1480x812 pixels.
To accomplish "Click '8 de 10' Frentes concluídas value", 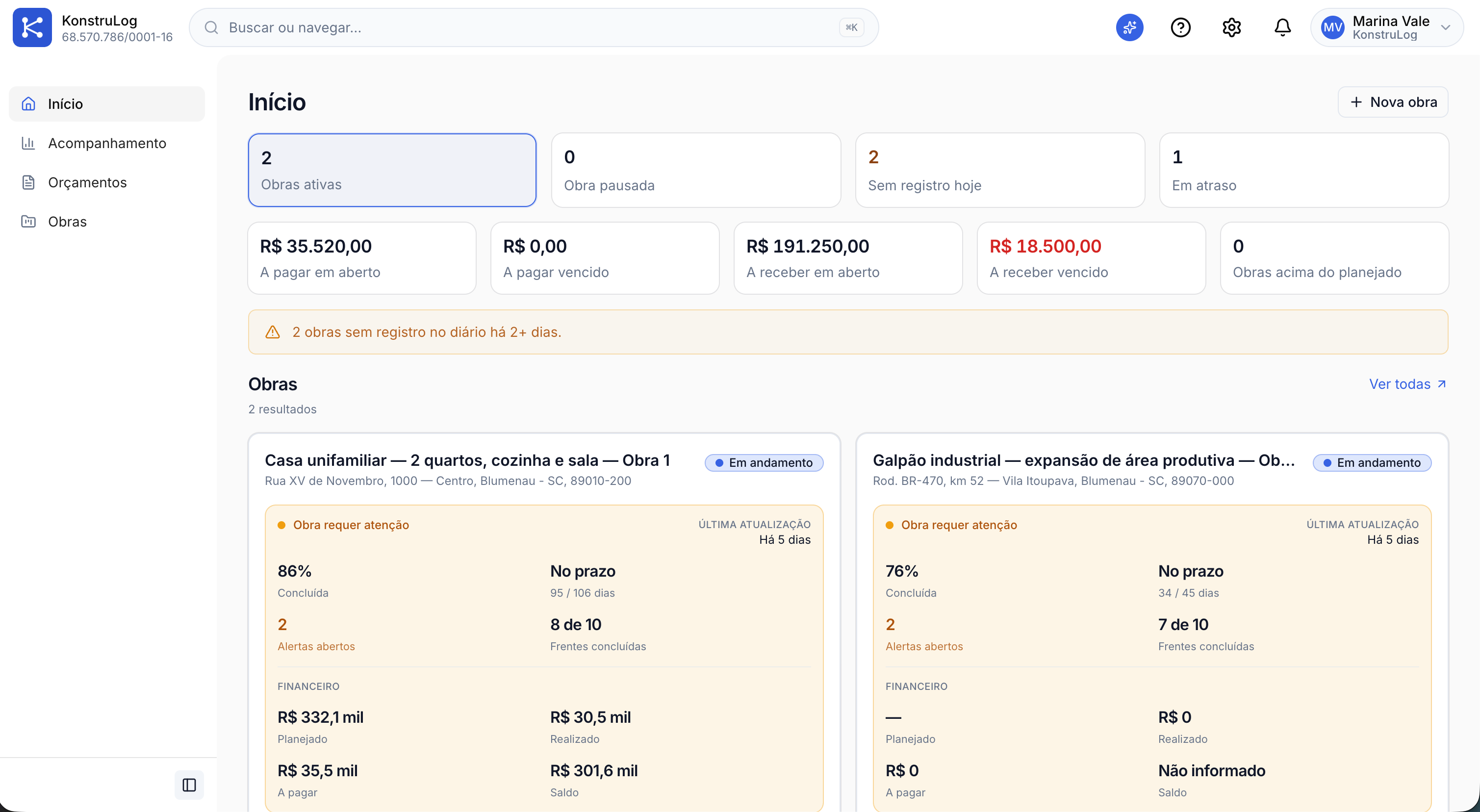I will tap(576, 625).
